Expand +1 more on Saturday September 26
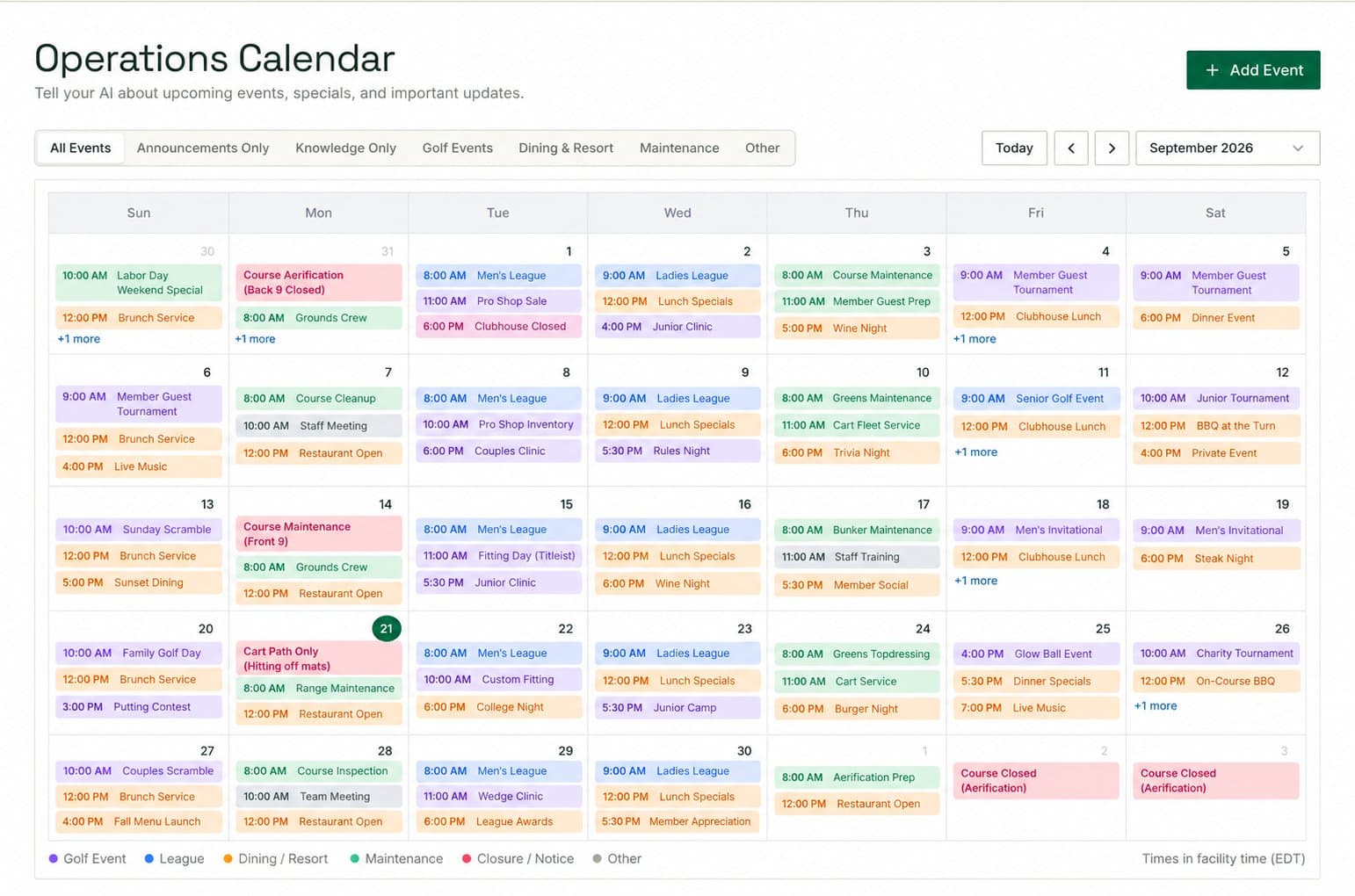This screenshot has width=1355, height=896. click(x=1155, y=706)
